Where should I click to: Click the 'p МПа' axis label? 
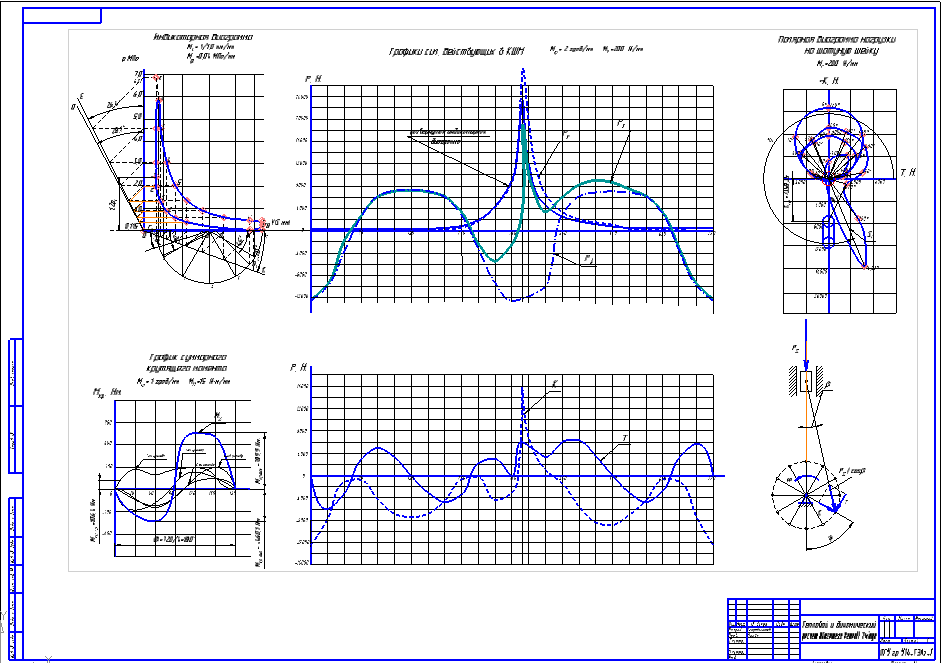tap(130, 59)
